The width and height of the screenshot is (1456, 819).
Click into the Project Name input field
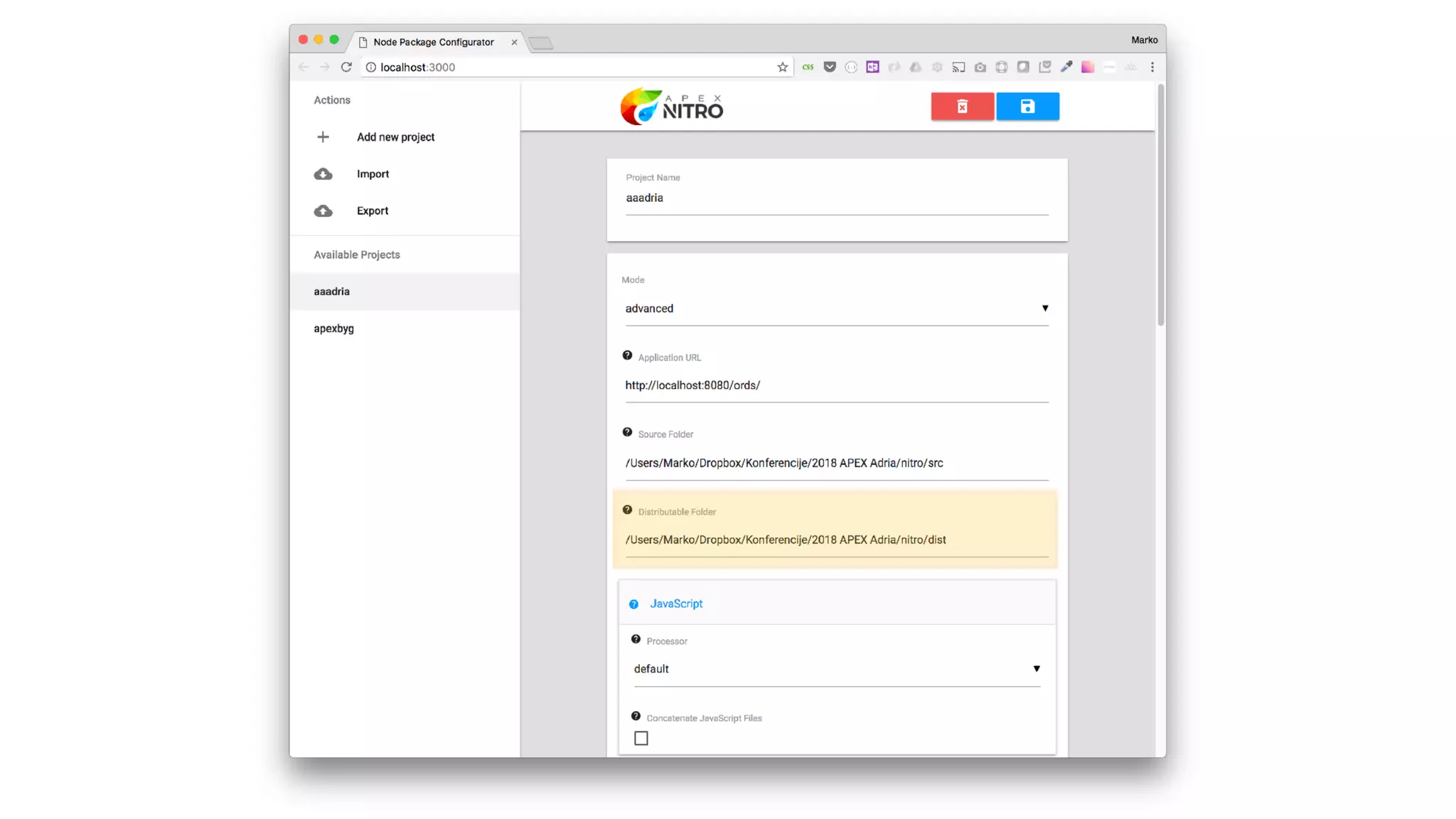click(x=836, y=198)
